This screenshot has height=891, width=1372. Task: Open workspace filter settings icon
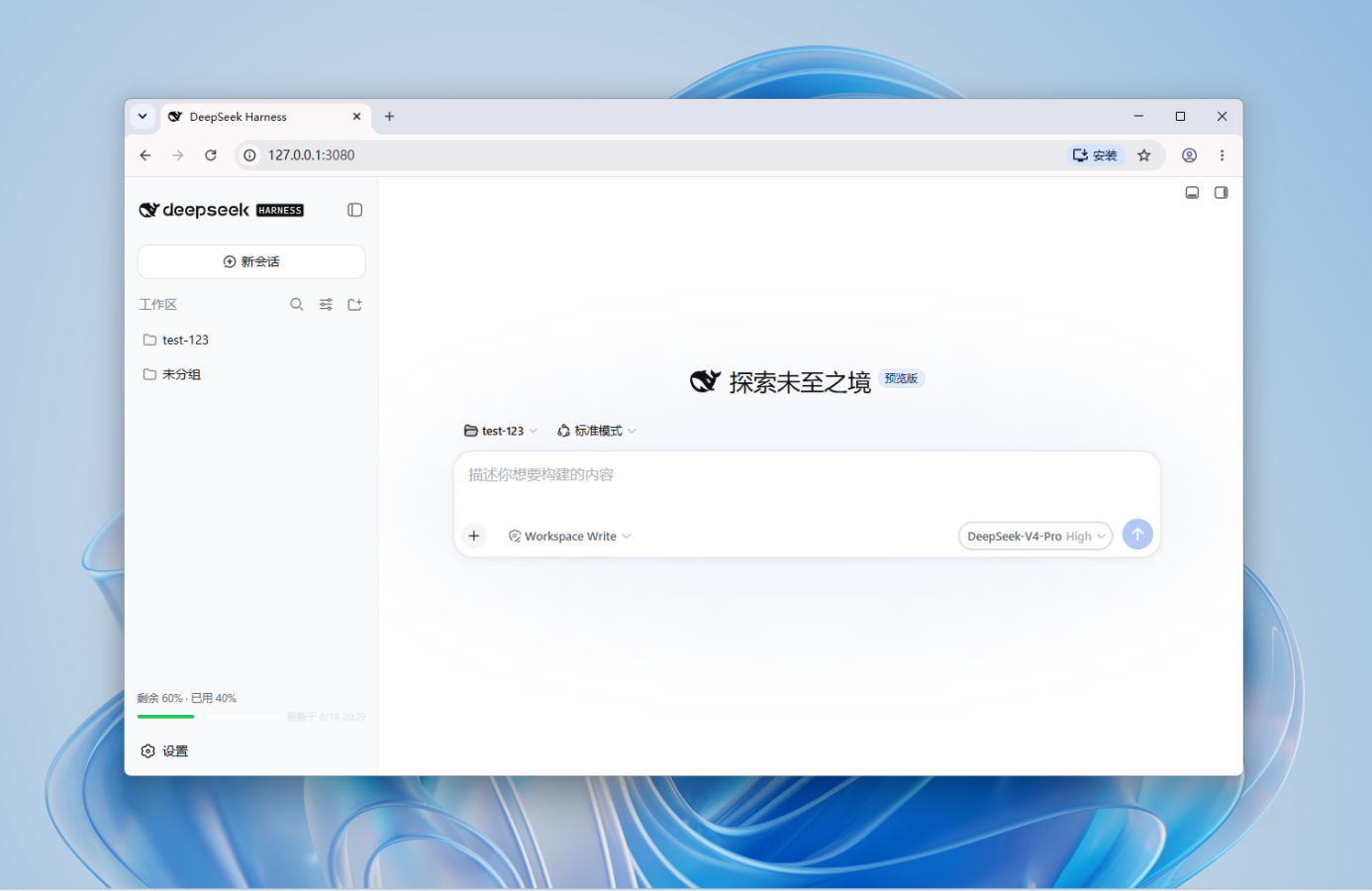click(326, 305)
